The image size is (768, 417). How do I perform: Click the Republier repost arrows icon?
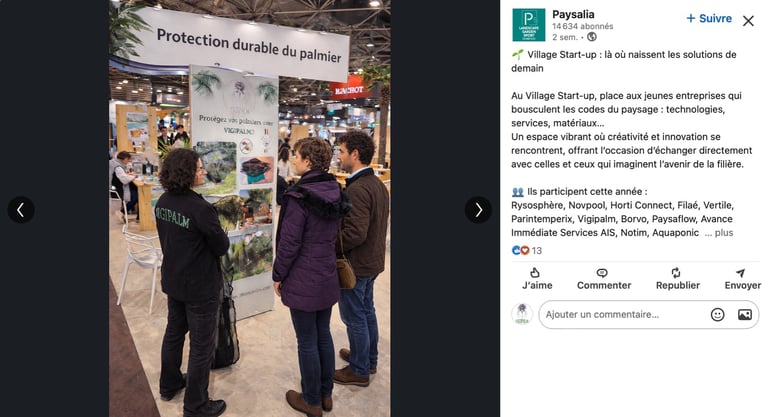(676, 272)
